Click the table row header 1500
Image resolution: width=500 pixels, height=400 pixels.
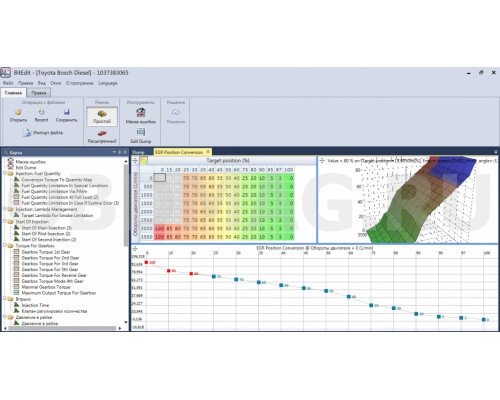(146, 203)
